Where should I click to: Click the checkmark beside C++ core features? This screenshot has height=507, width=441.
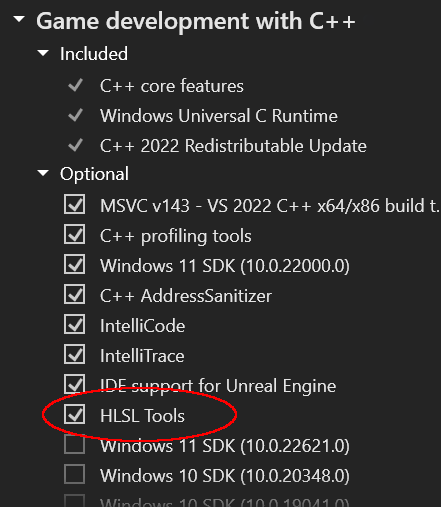point(75,85)
